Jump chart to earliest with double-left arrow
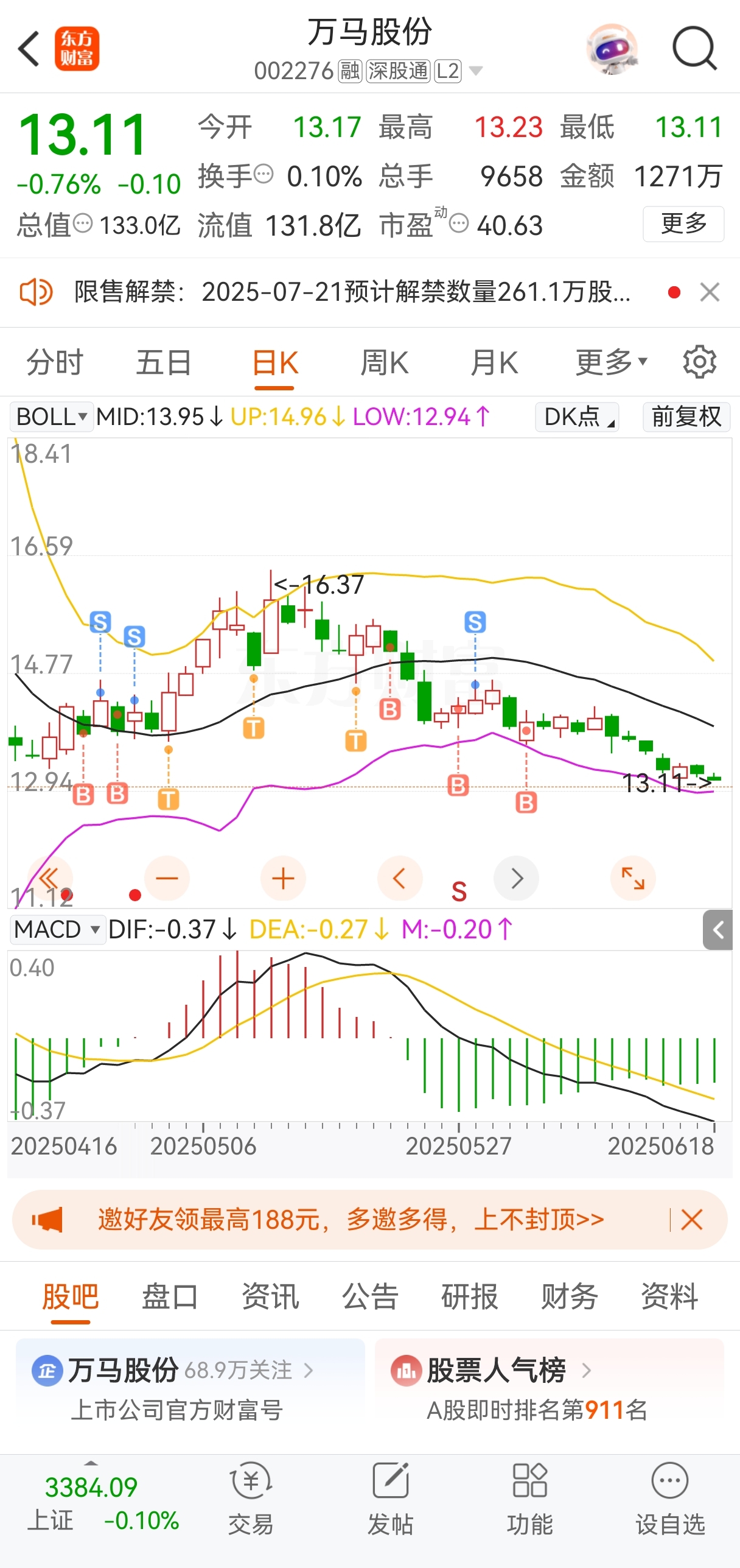740x1568 pixels. click(x=50, y=878)
